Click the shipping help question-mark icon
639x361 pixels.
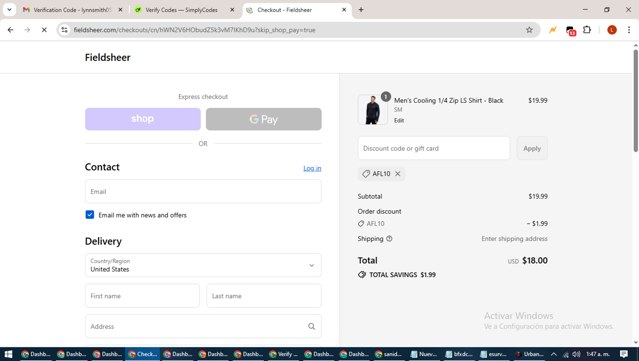[x=389, y=239]
